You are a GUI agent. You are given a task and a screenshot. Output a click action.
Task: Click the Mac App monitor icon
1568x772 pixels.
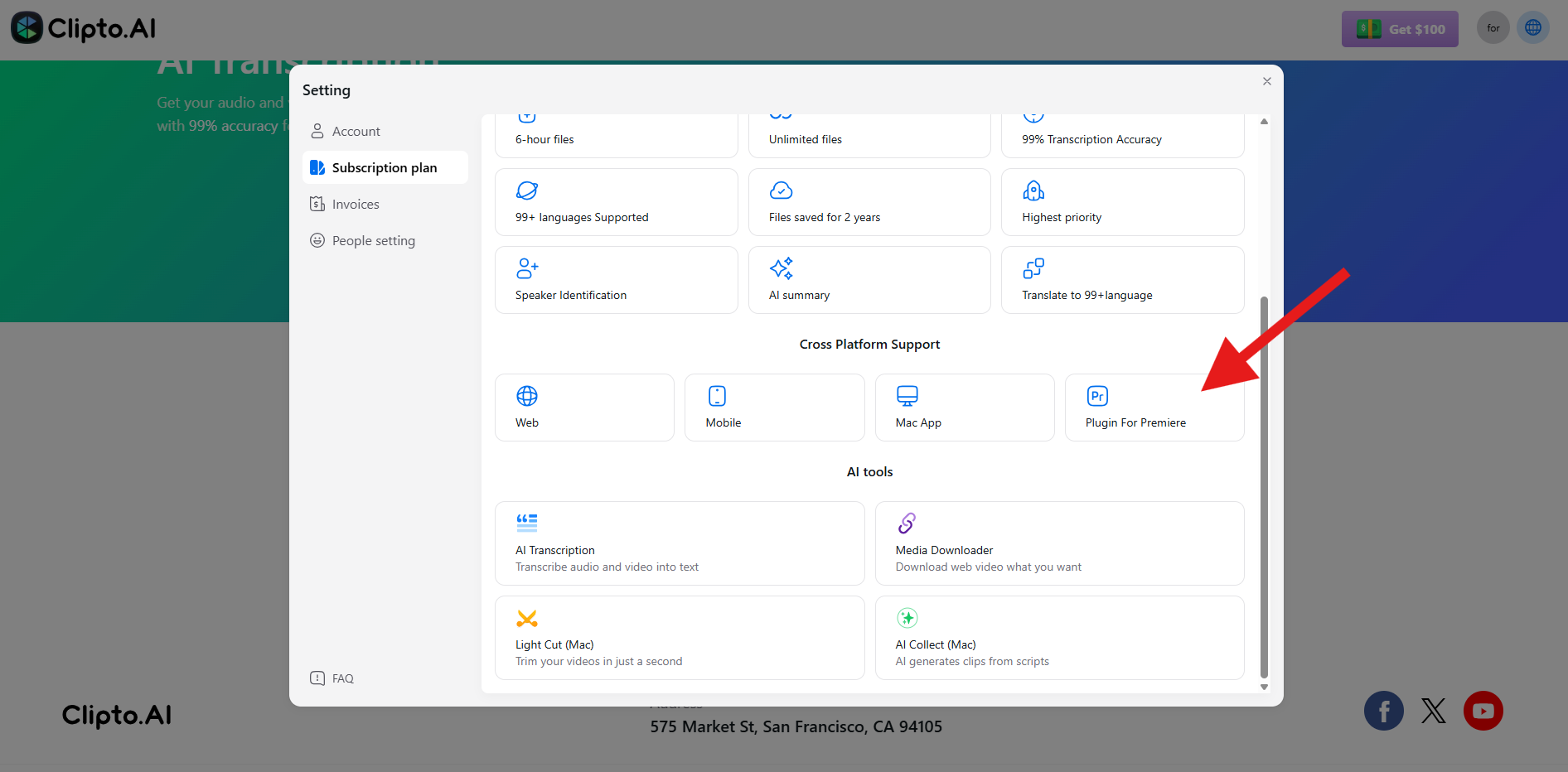[907, 396]
